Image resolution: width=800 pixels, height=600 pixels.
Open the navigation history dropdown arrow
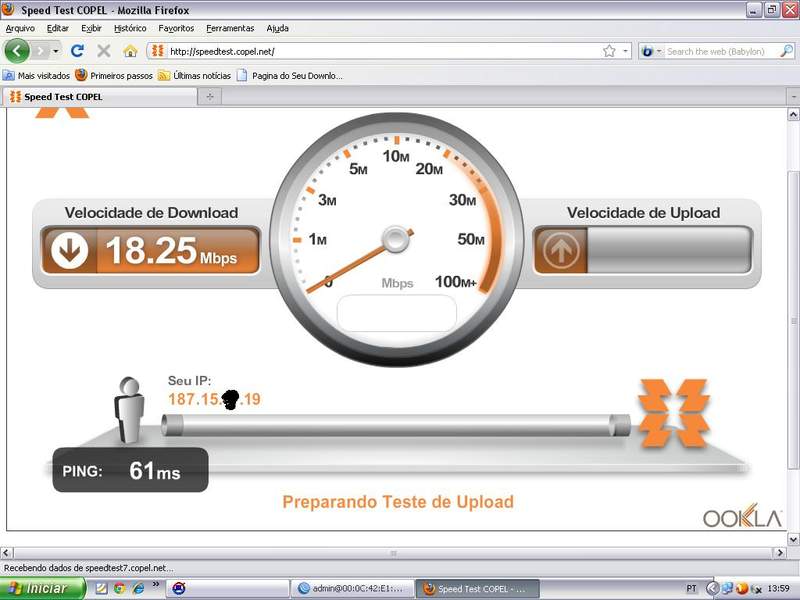point(56,51)
